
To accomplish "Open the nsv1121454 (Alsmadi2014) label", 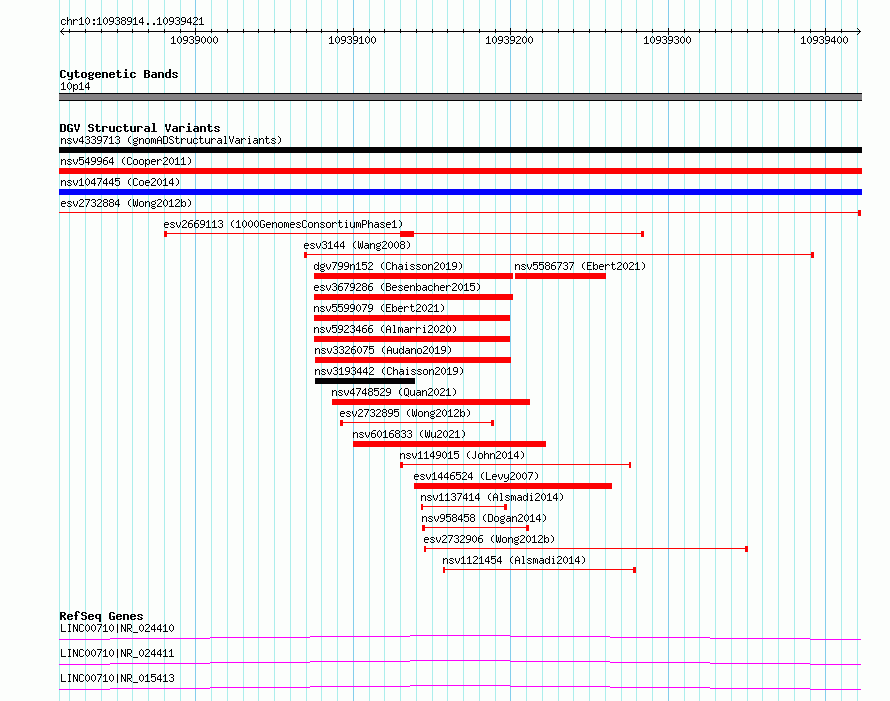I will tap(514, 560).
